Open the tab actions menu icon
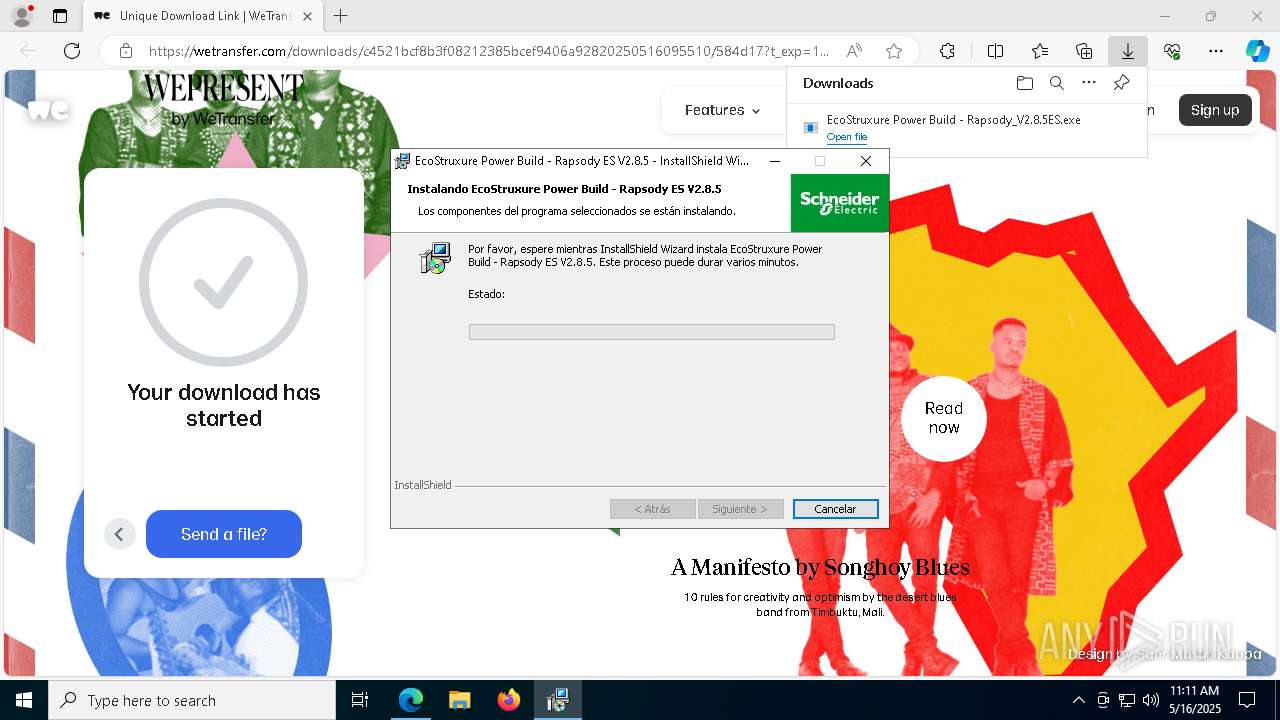1280x720 pixels. 60,16
